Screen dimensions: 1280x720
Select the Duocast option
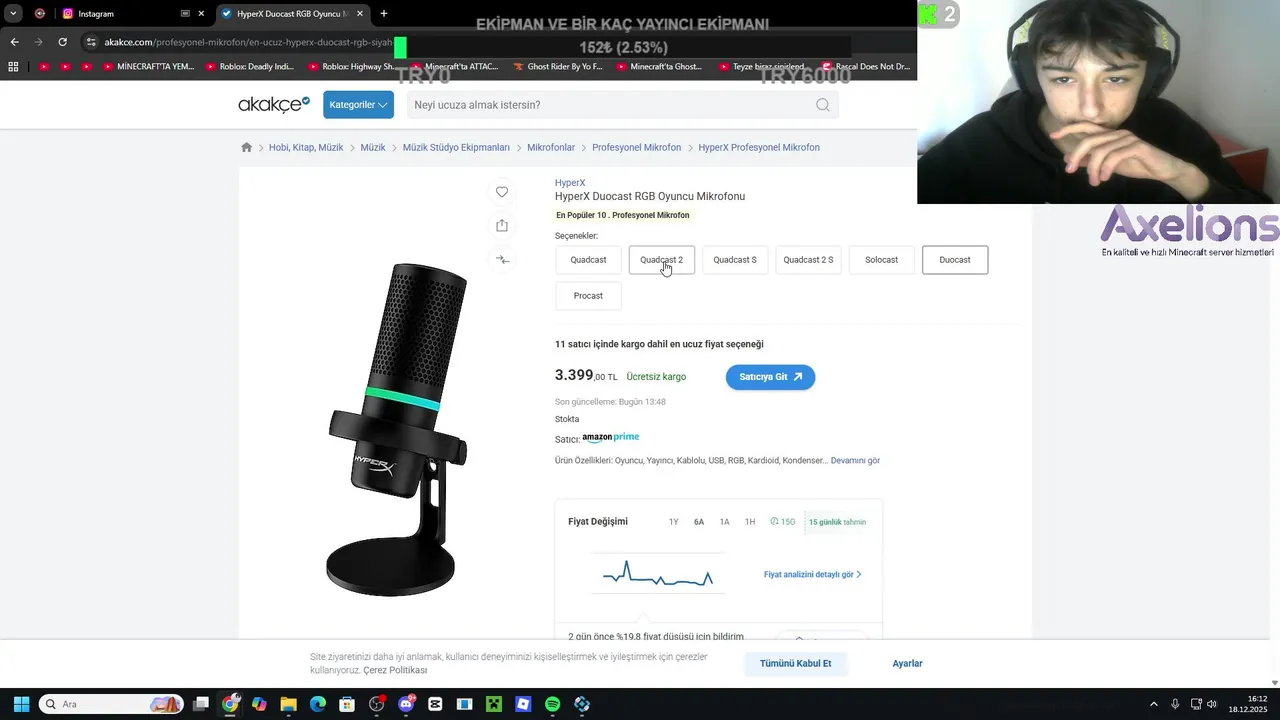[955, 260]
